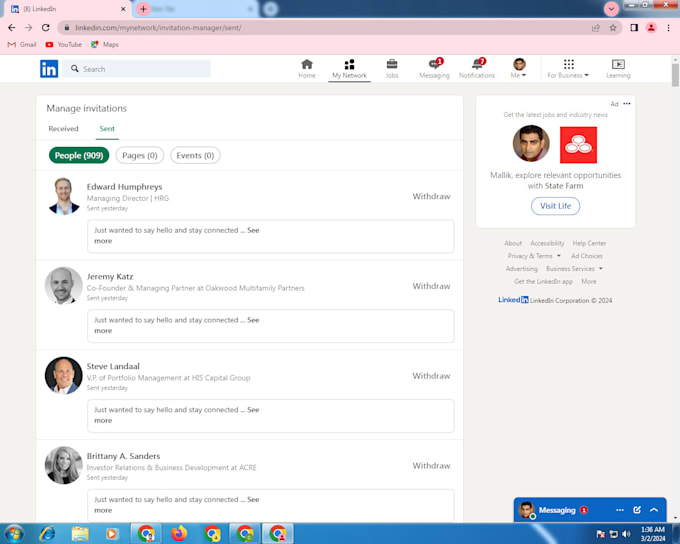Viewport: 680px width, 544px height.
Task: Open My Network in navigation bar
Action: [x=349, y=69]
